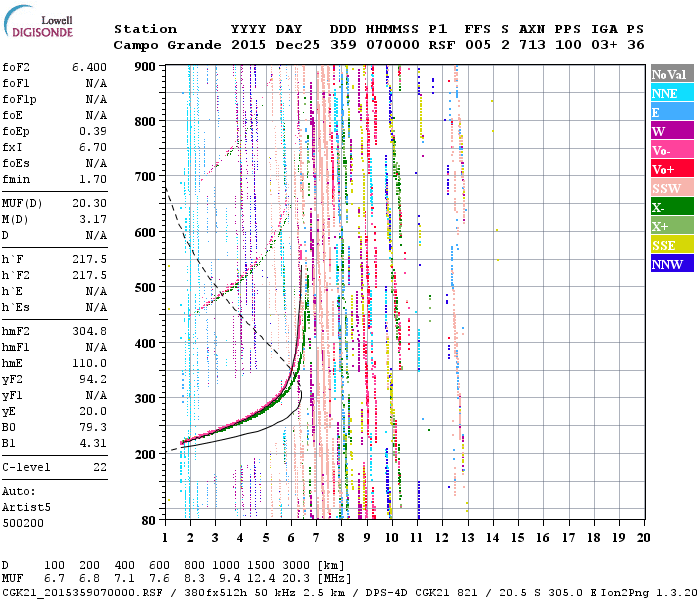Select the yF2 value 94.2
This screenshot has width=700, height=600.
pyautogui.click(x=93, y=379)
